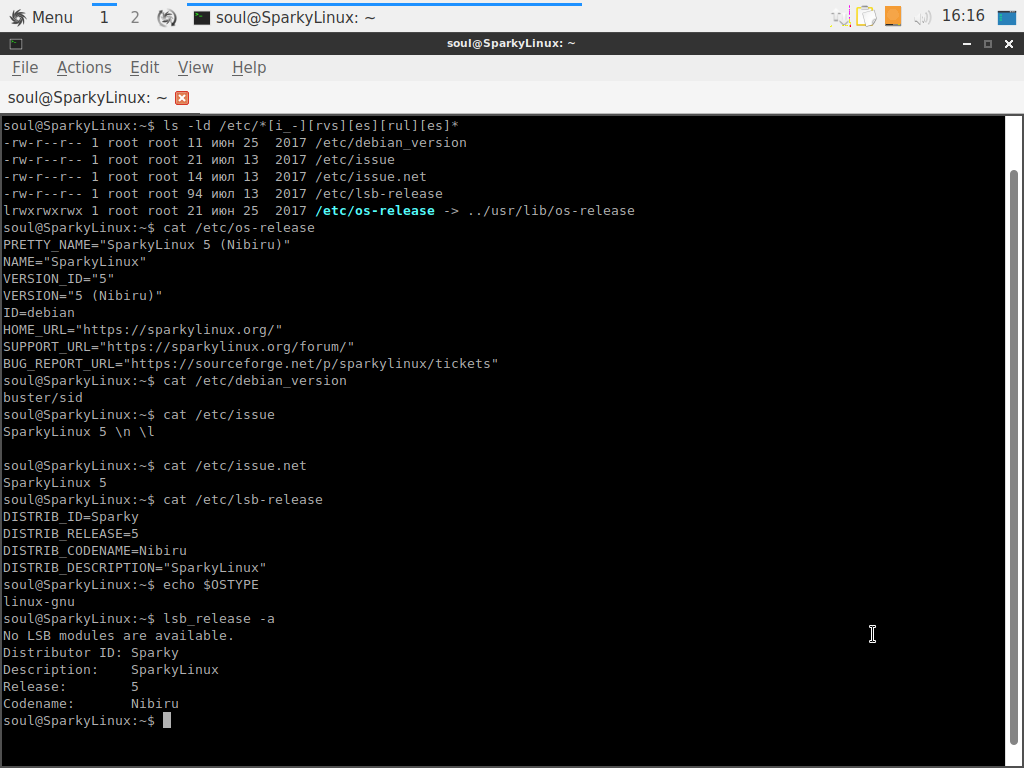The image size is (1024, 768).
Task: Click the PRETTY_NAME line in output
Action: click(x=147, y=245)
